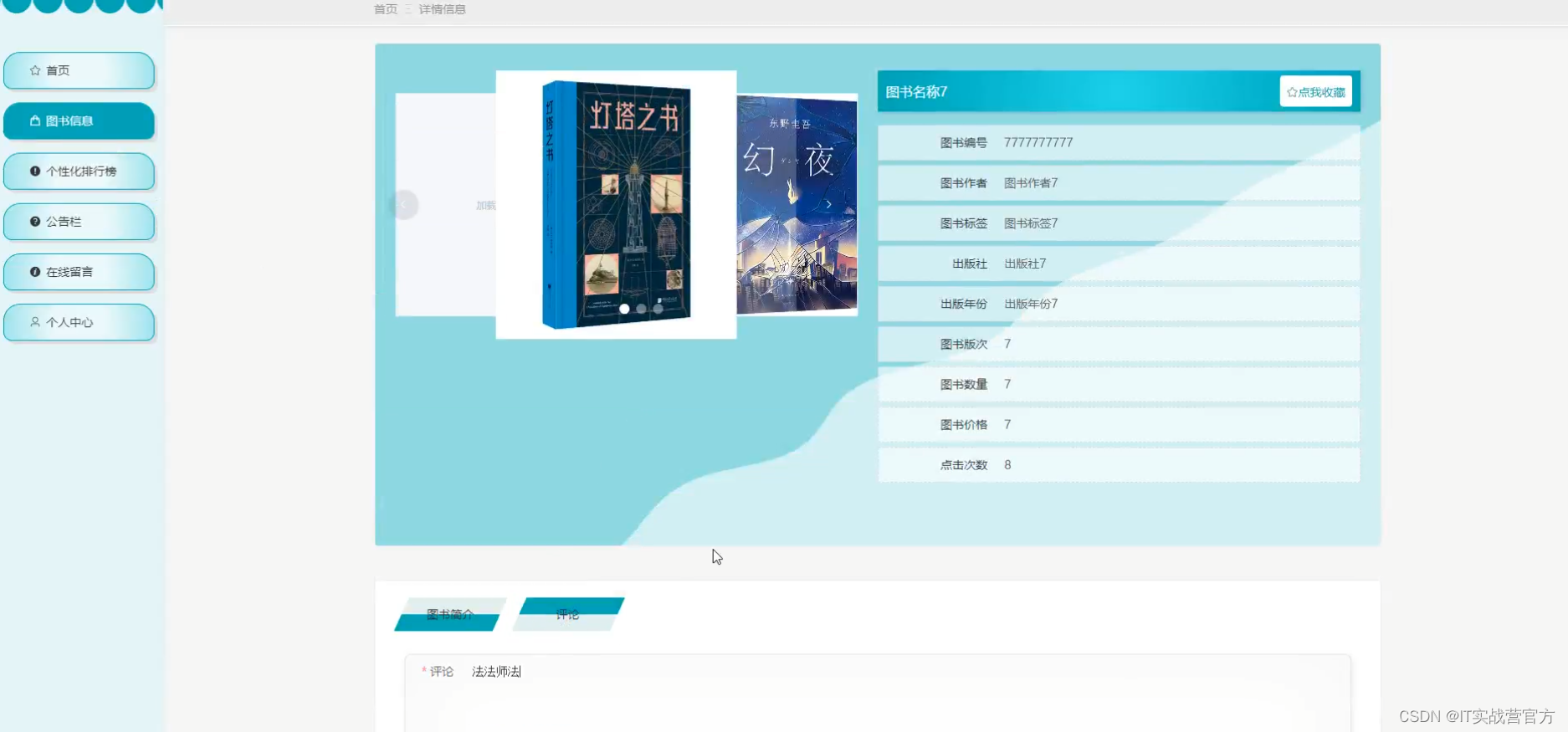Click into the 评论 comment text field
The image size is (1568, 732).
906,693
